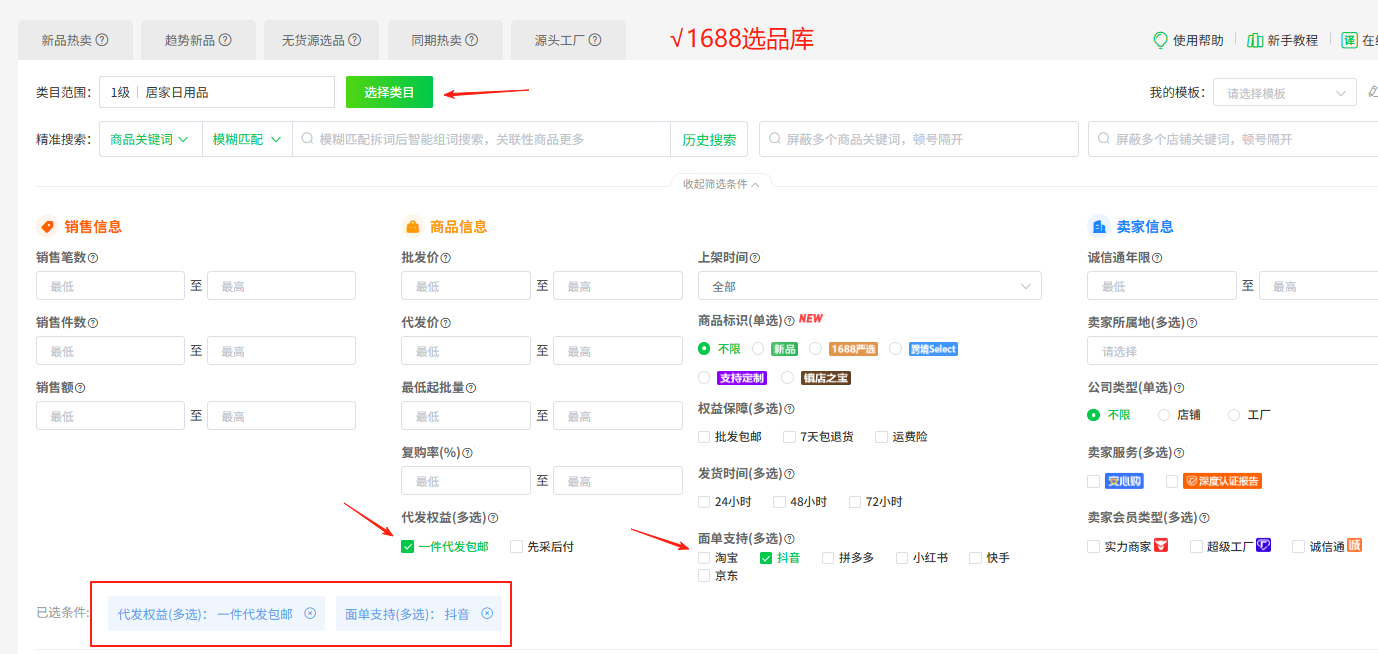The image size is (1378, 654).
Task: Click the green 选择类目 button
Action: tap(388, 91)
